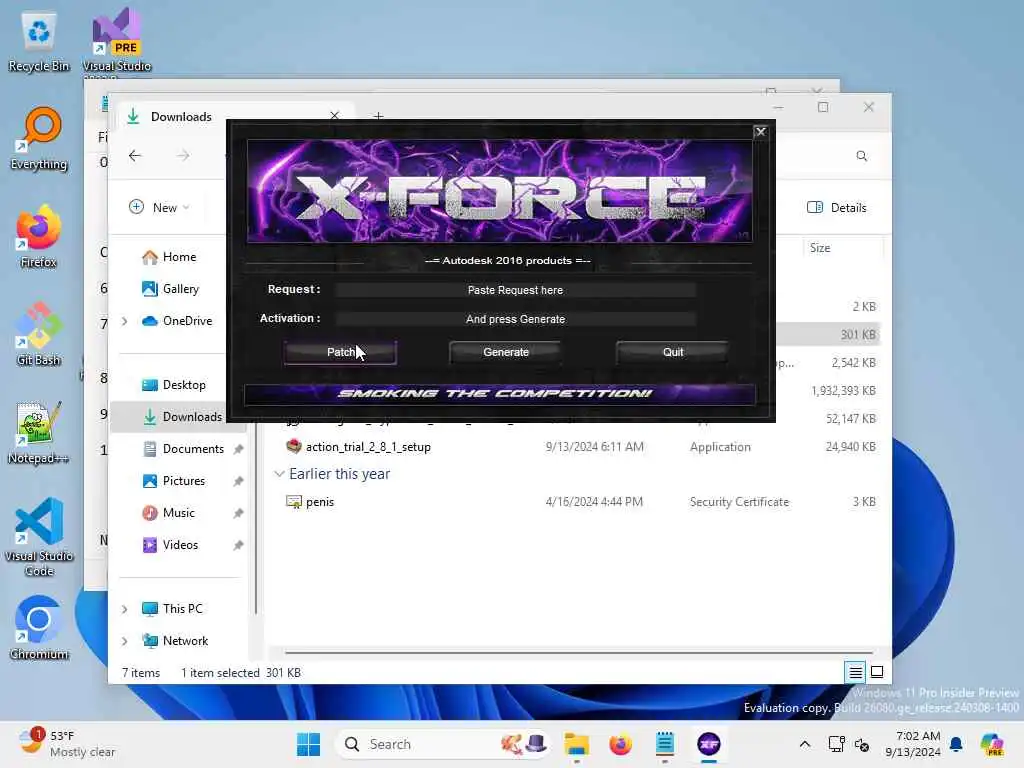
Task: Go forward in File Explorer
Action: pos(183,155)
